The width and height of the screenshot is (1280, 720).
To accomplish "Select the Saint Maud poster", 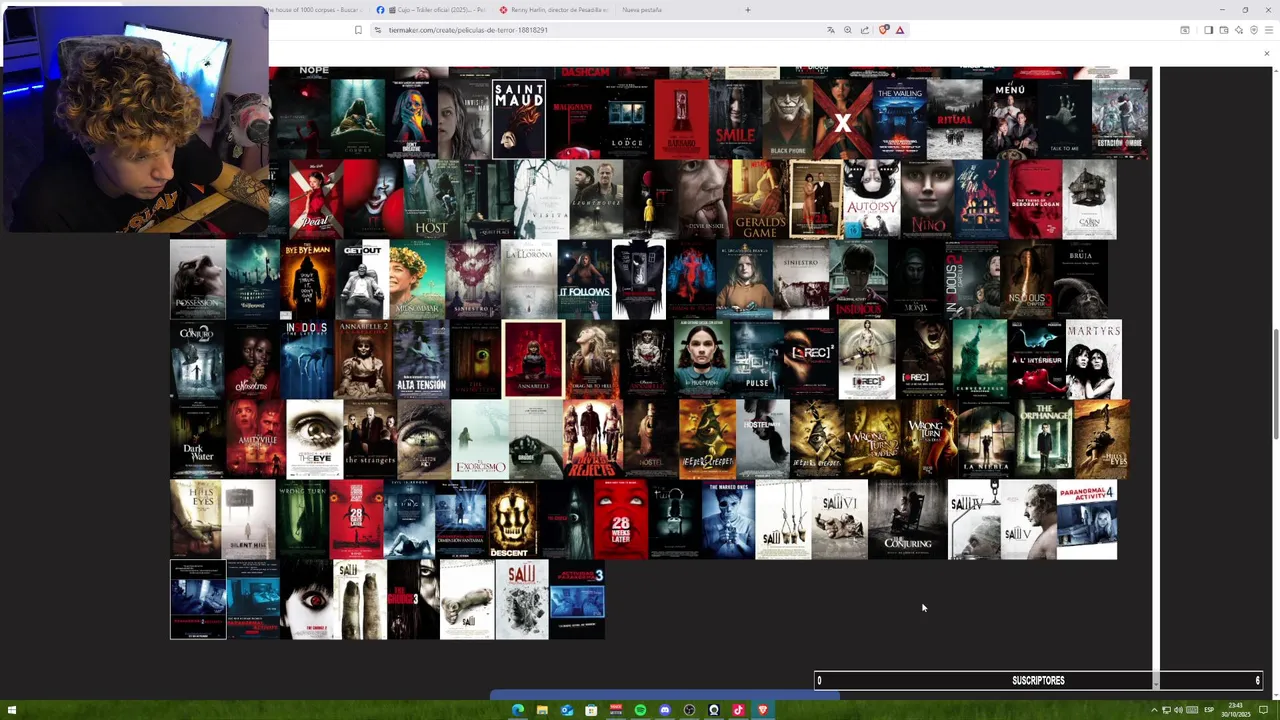I will (x=519, y=119).
